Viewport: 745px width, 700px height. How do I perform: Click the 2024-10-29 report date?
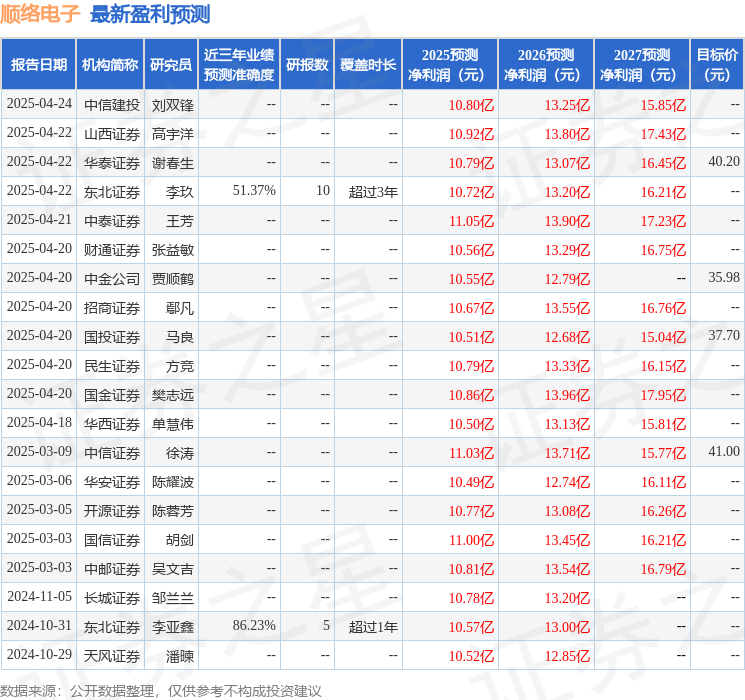[x=39, y=654]
